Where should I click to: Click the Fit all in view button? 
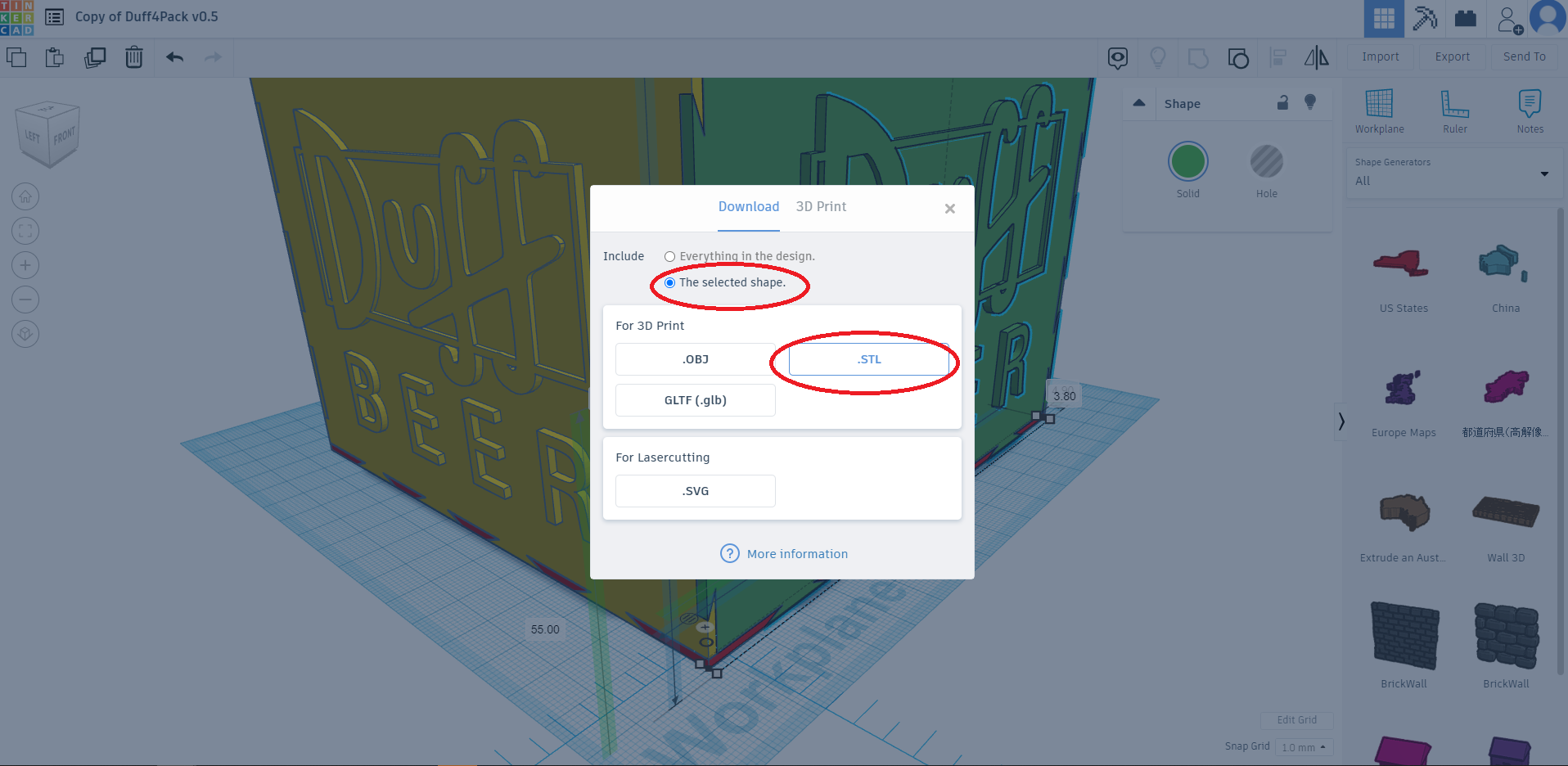click(25, 231)
